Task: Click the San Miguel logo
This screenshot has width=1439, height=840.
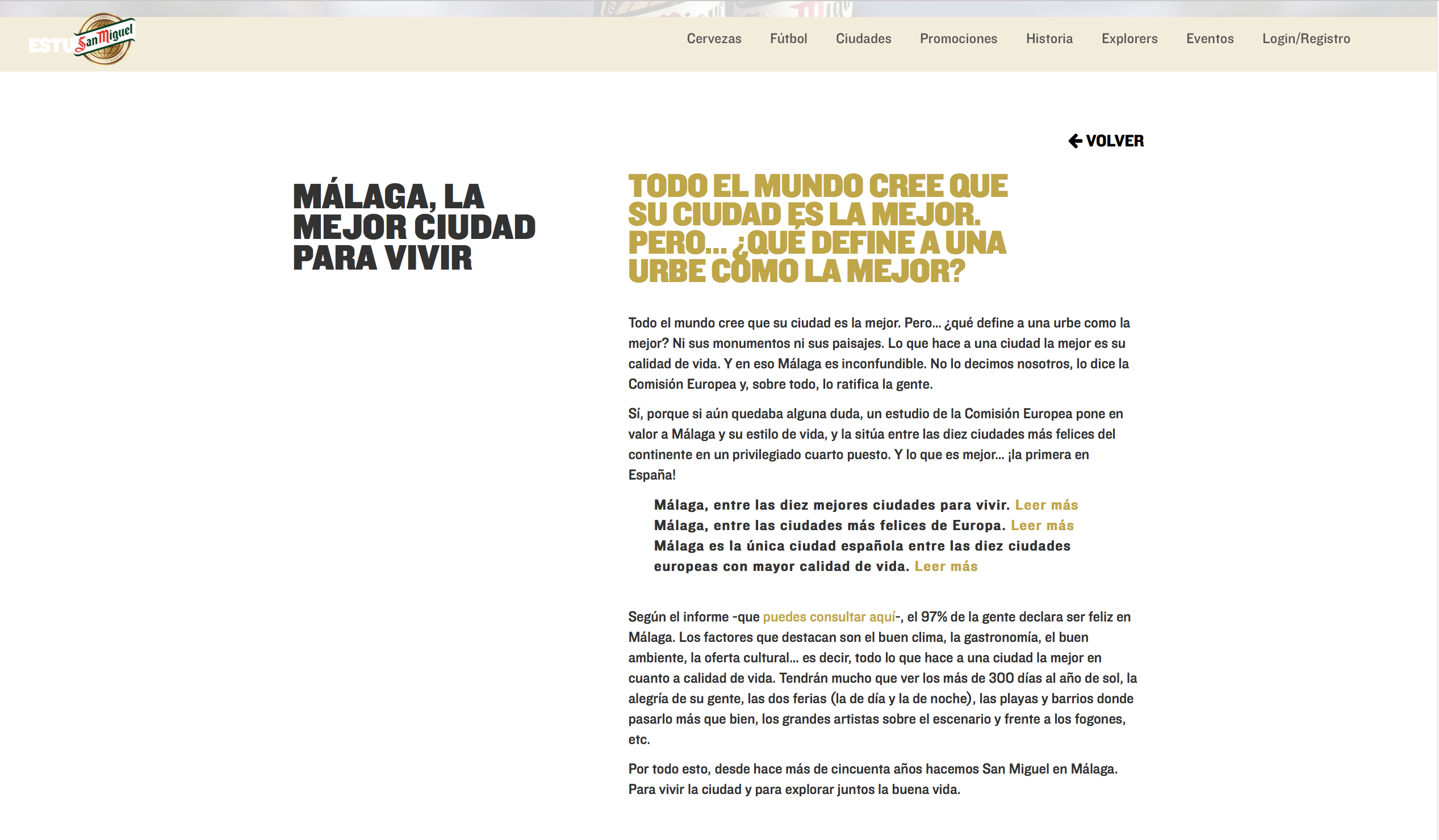Action: (104, 39)
